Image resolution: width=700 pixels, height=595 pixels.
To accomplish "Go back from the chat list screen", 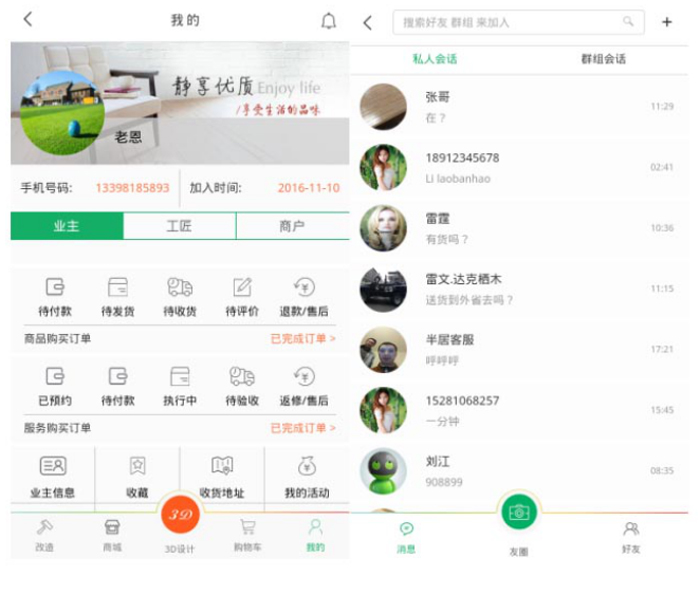I will (x=367, y=22).
